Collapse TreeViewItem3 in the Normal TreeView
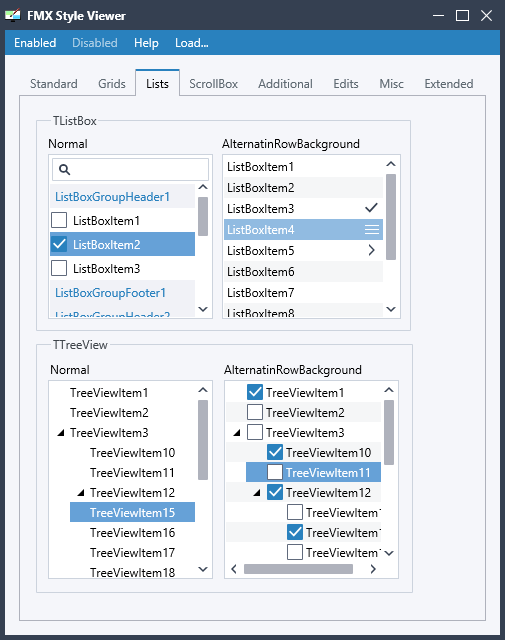Image resolution: width=505 pixels, height=640 pixels. click(x=61, y=433)
